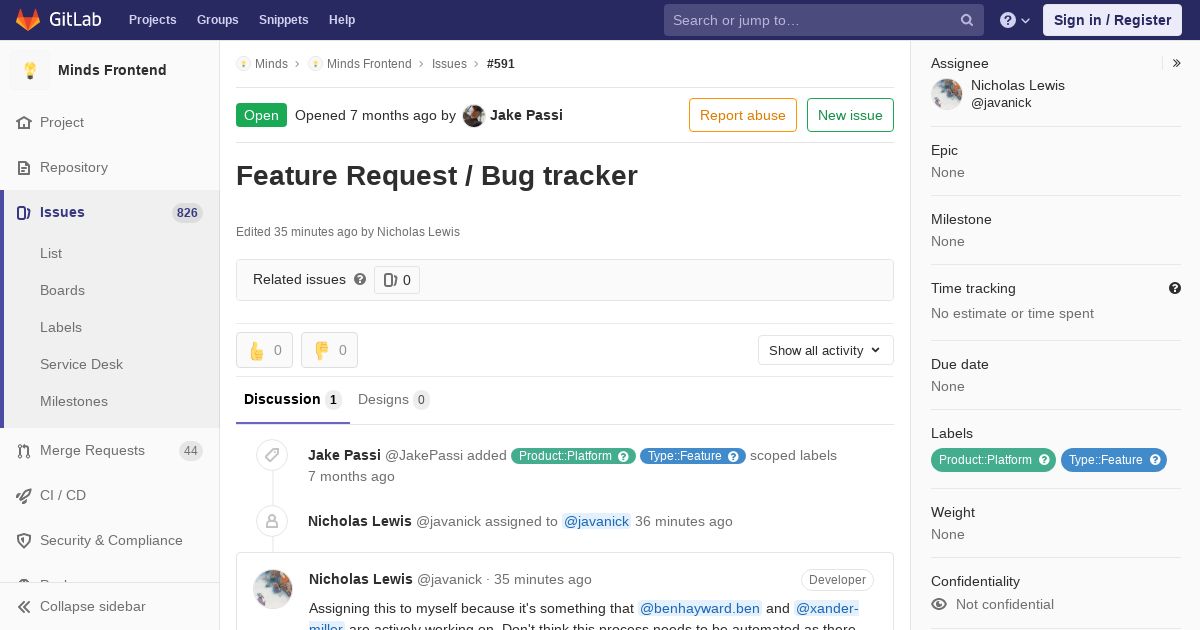Click the Search or jump to field
Image resolution: width=1200 pixels, height=630 pixels.
824,20
